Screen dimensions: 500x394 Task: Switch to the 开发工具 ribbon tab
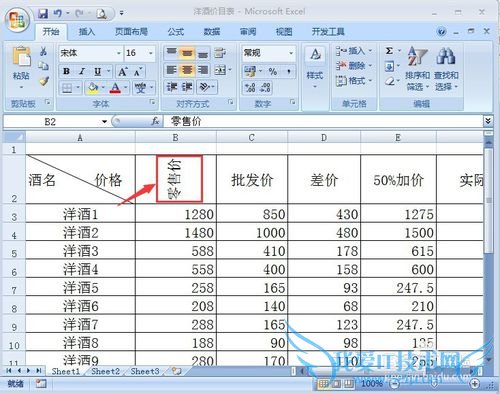(x=328, y=32)
